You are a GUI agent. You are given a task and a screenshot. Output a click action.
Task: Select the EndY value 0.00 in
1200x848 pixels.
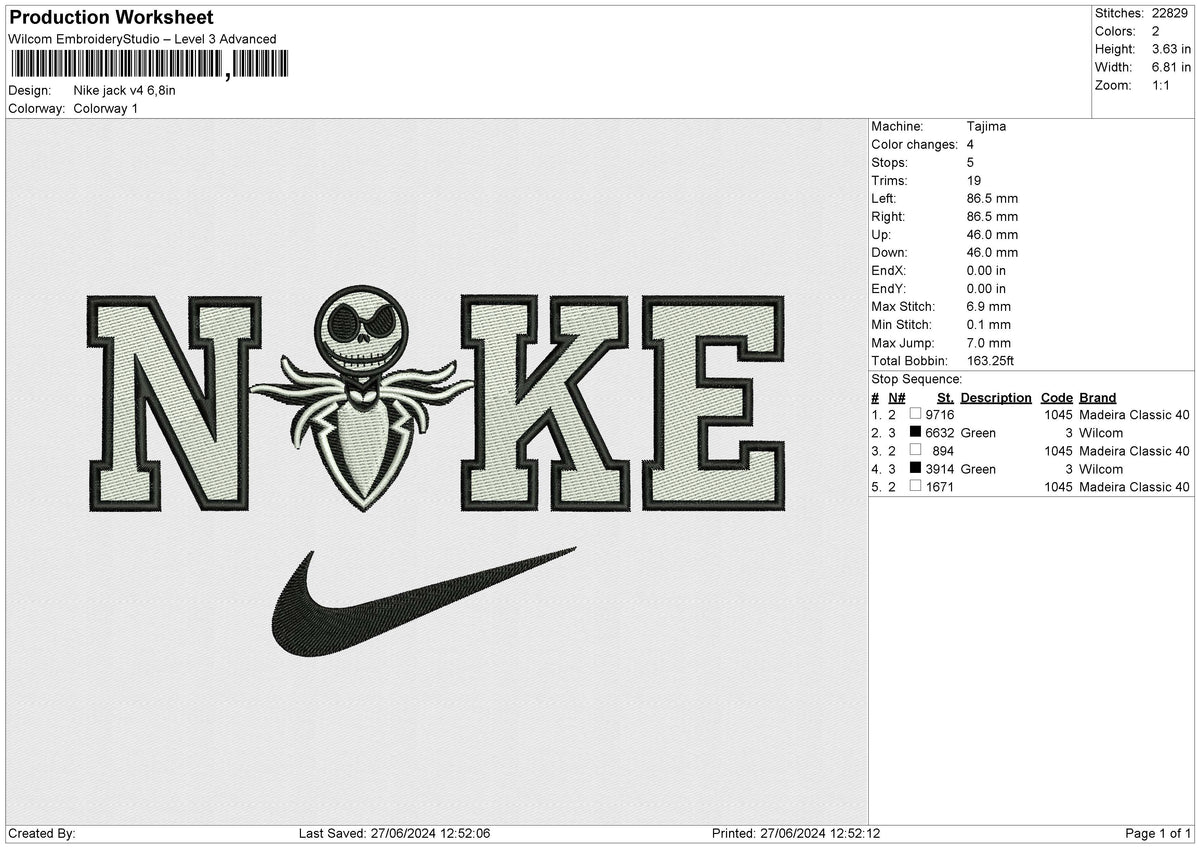987,289
